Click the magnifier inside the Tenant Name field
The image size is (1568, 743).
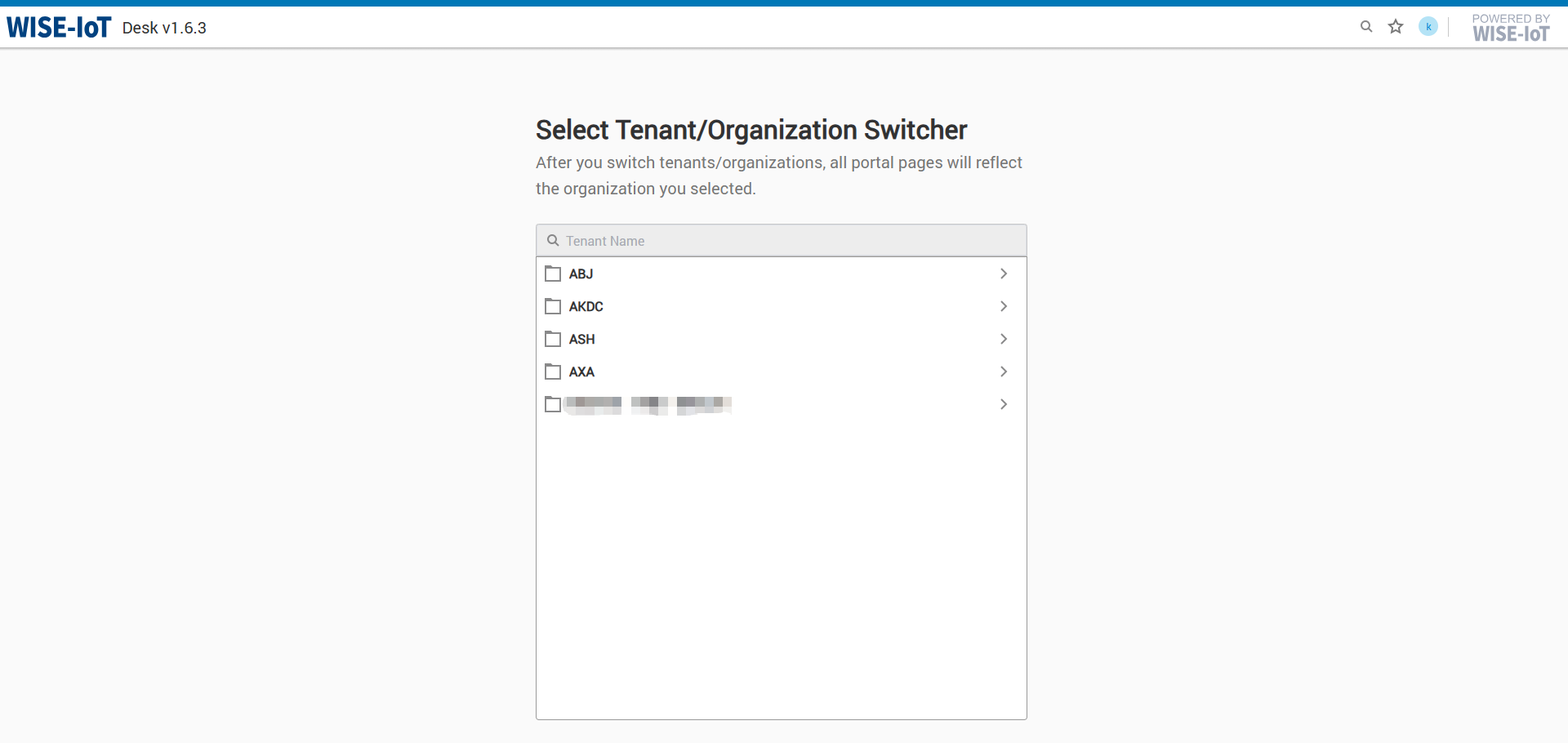tap(554, 240)
